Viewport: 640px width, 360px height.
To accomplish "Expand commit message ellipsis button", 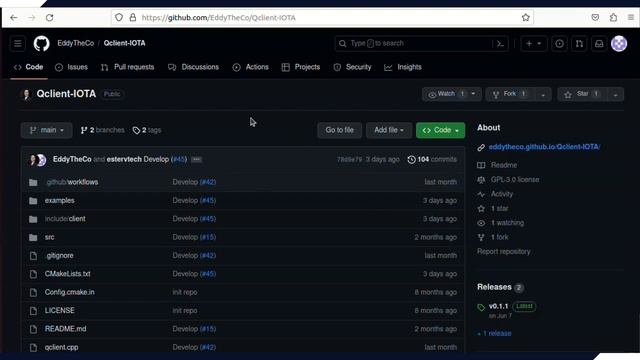I will (196, 160).
